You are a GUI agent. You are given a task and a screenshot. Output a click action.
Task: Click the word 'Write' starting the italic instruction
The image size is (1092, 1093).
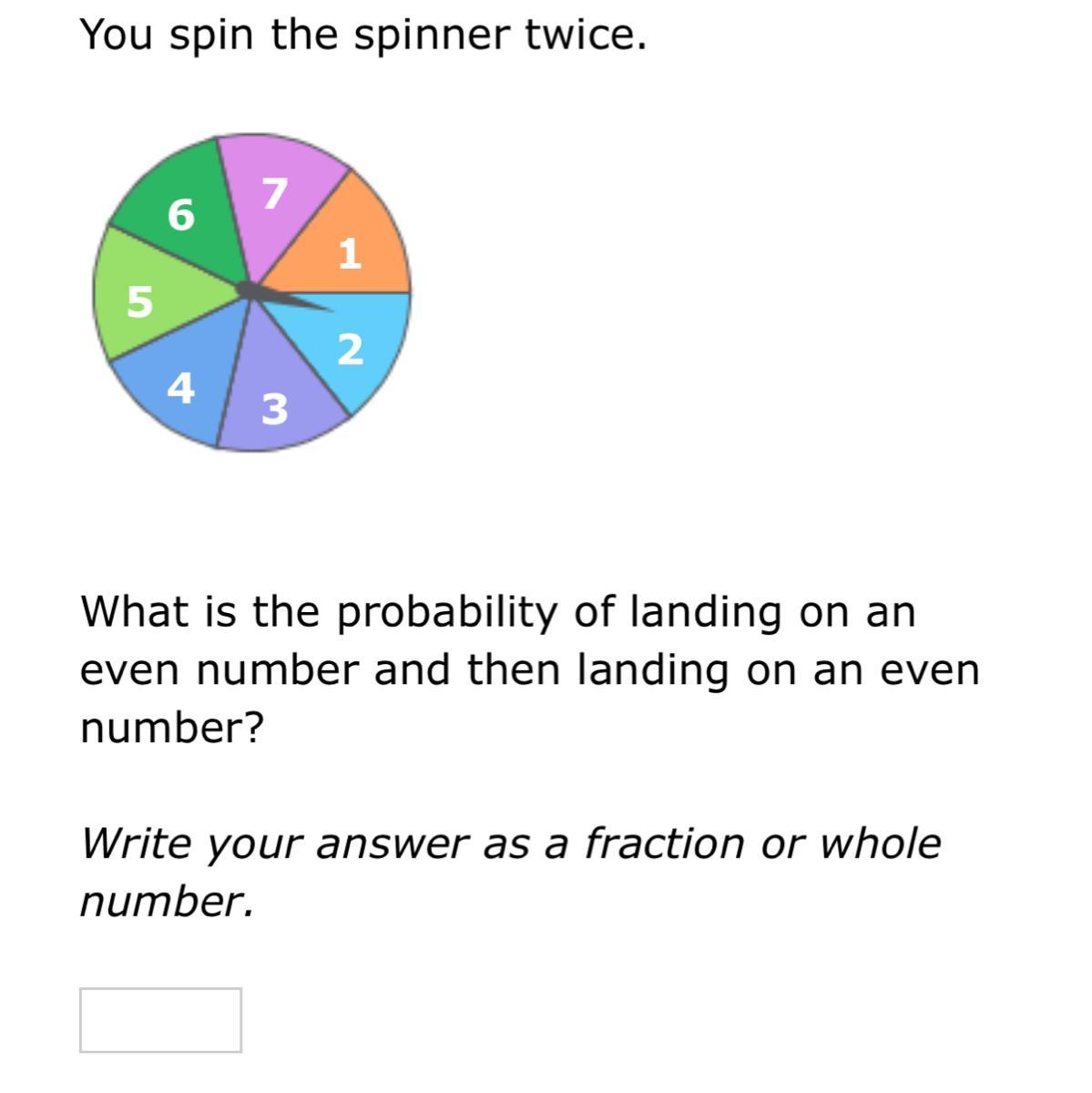click(x=137, y=843)
